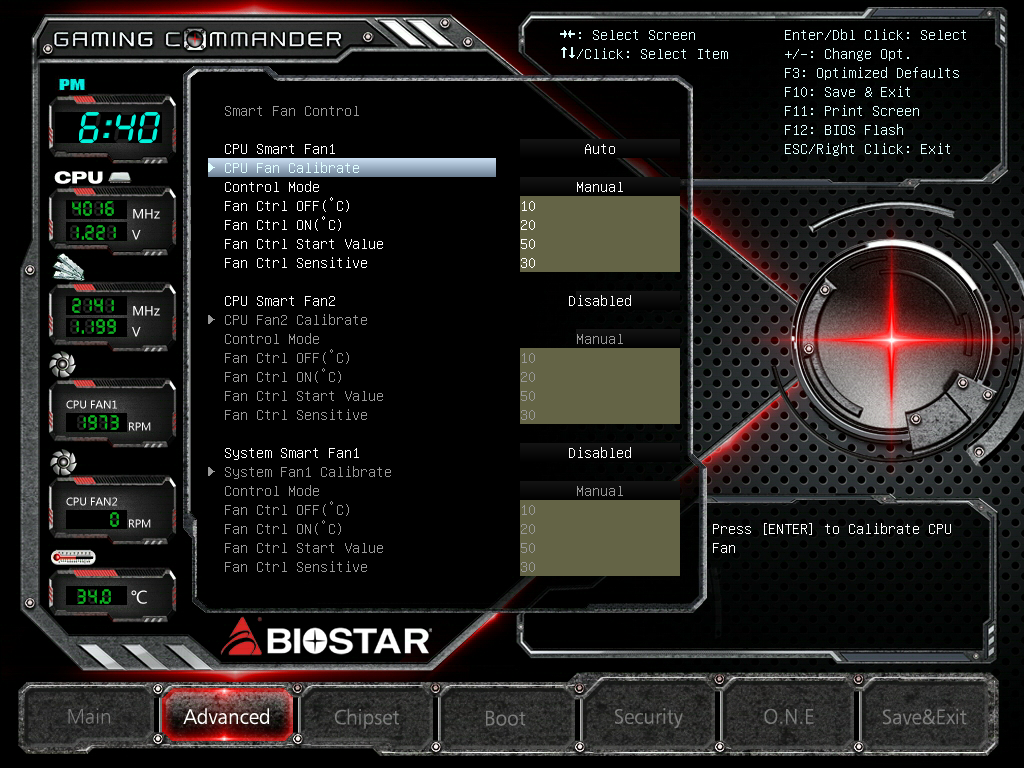Click the fan icon above CPU FAN2
This screenshot has height=768, width=1024.
[63, 462]
